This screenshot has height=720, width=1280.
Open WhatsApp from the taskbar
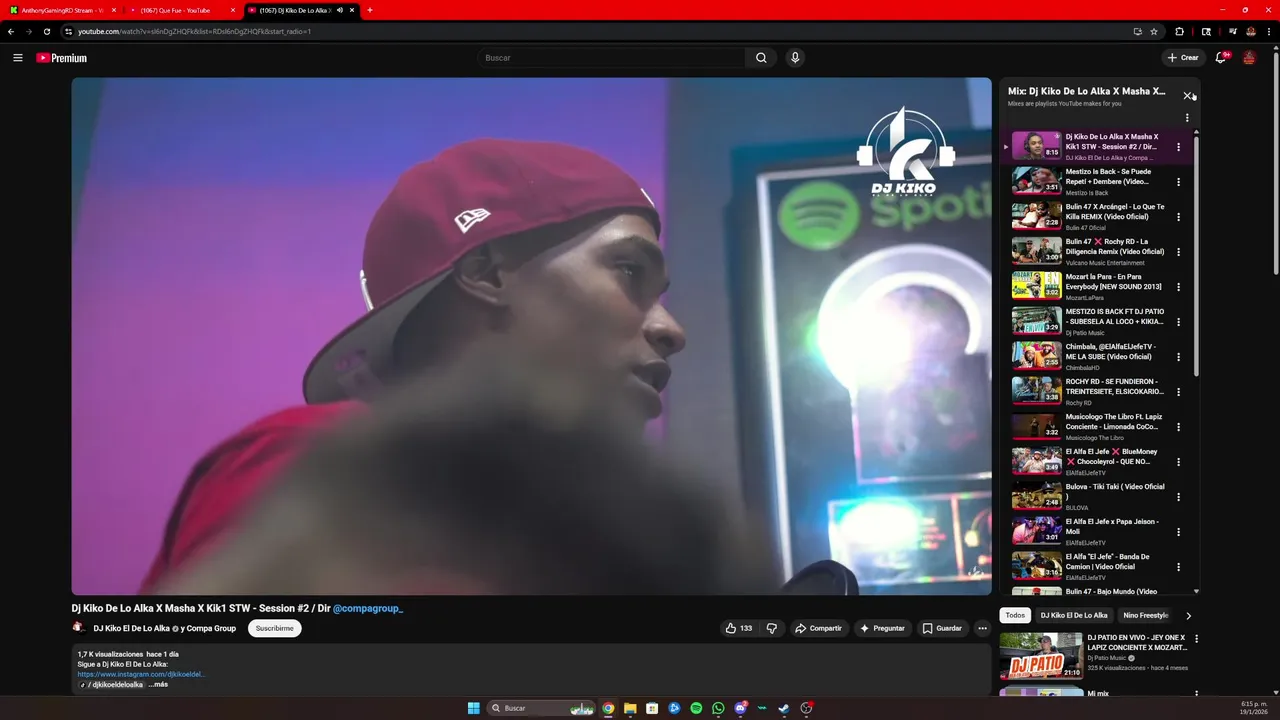click(x=718, y=708)
